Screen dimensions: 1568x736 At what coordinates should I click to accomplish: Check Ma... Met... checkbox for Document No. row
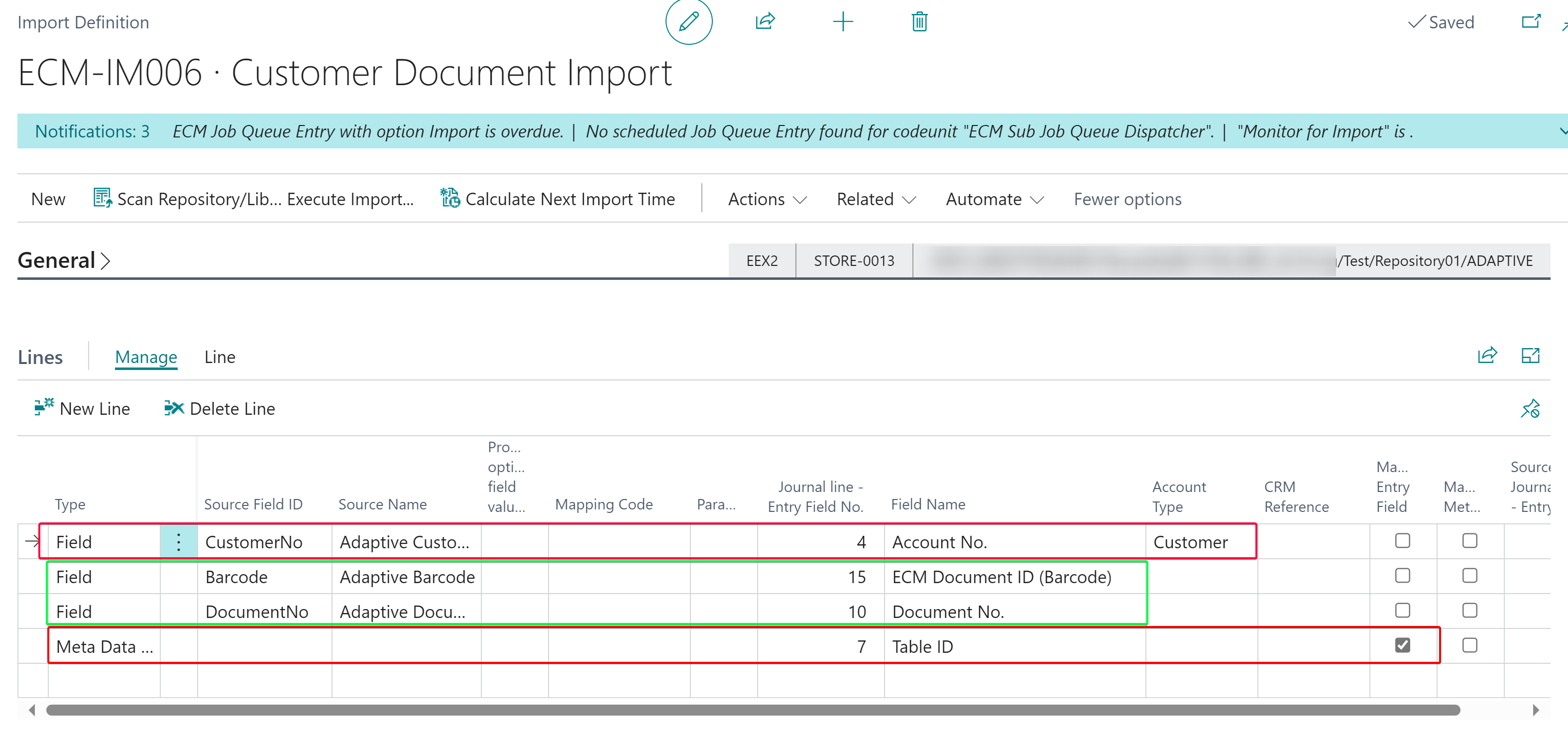click(x=1469, y=611)
